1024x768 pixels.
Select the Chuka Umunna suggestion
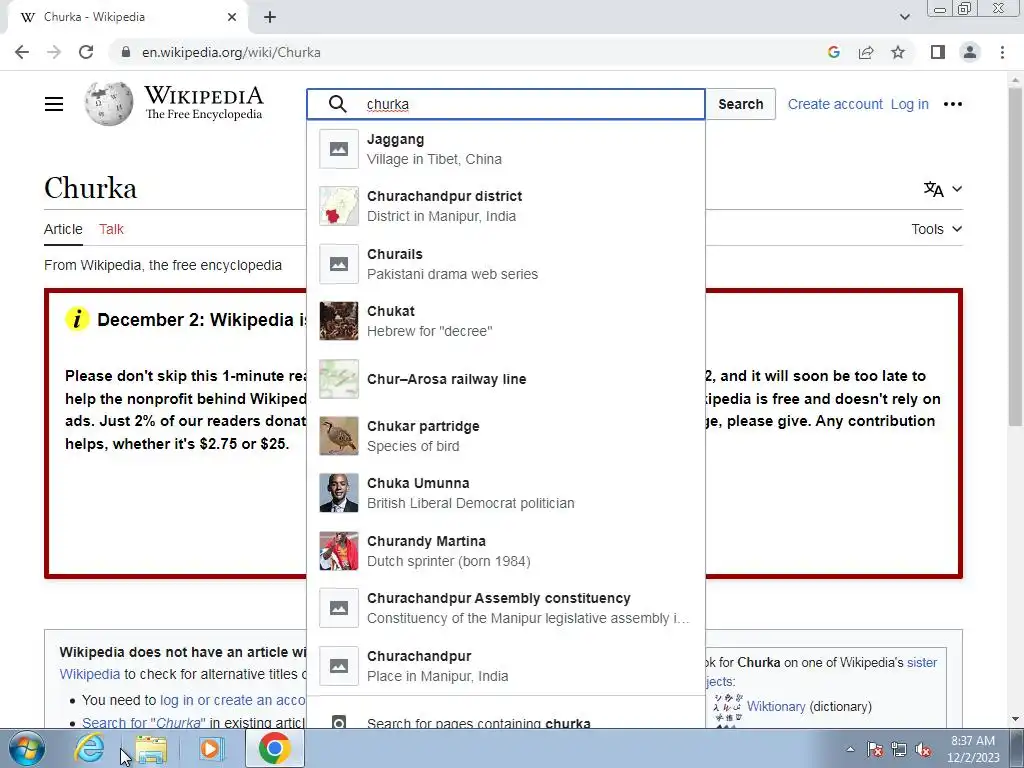point(506,493)
